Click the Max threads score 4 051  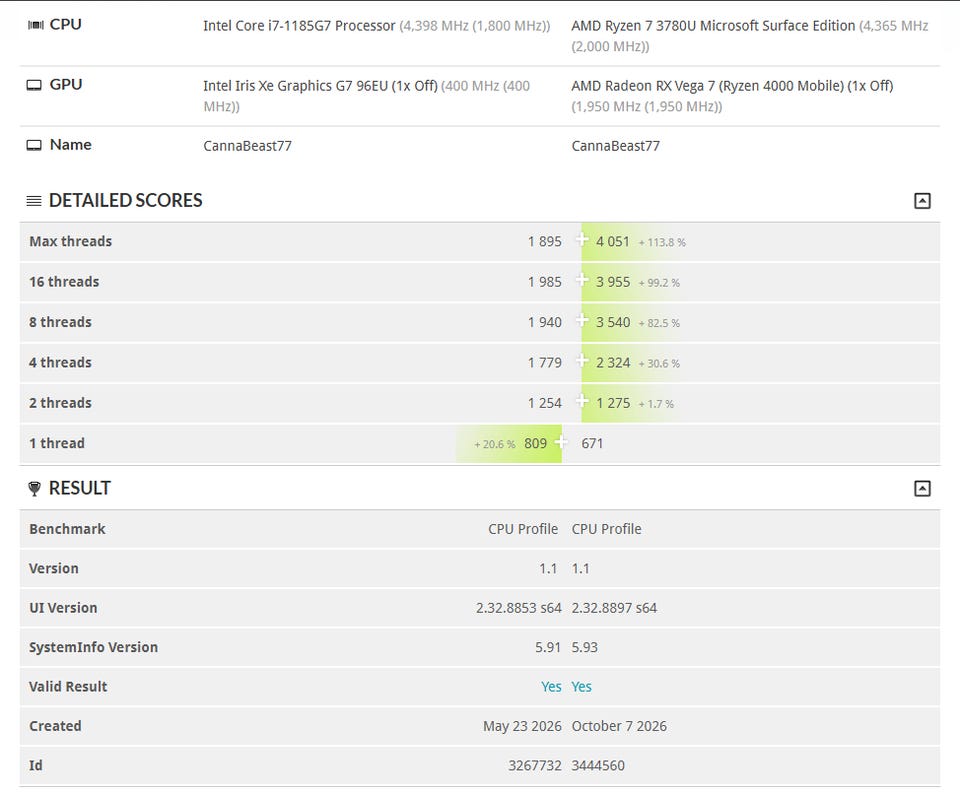click(x=613, y=242)
